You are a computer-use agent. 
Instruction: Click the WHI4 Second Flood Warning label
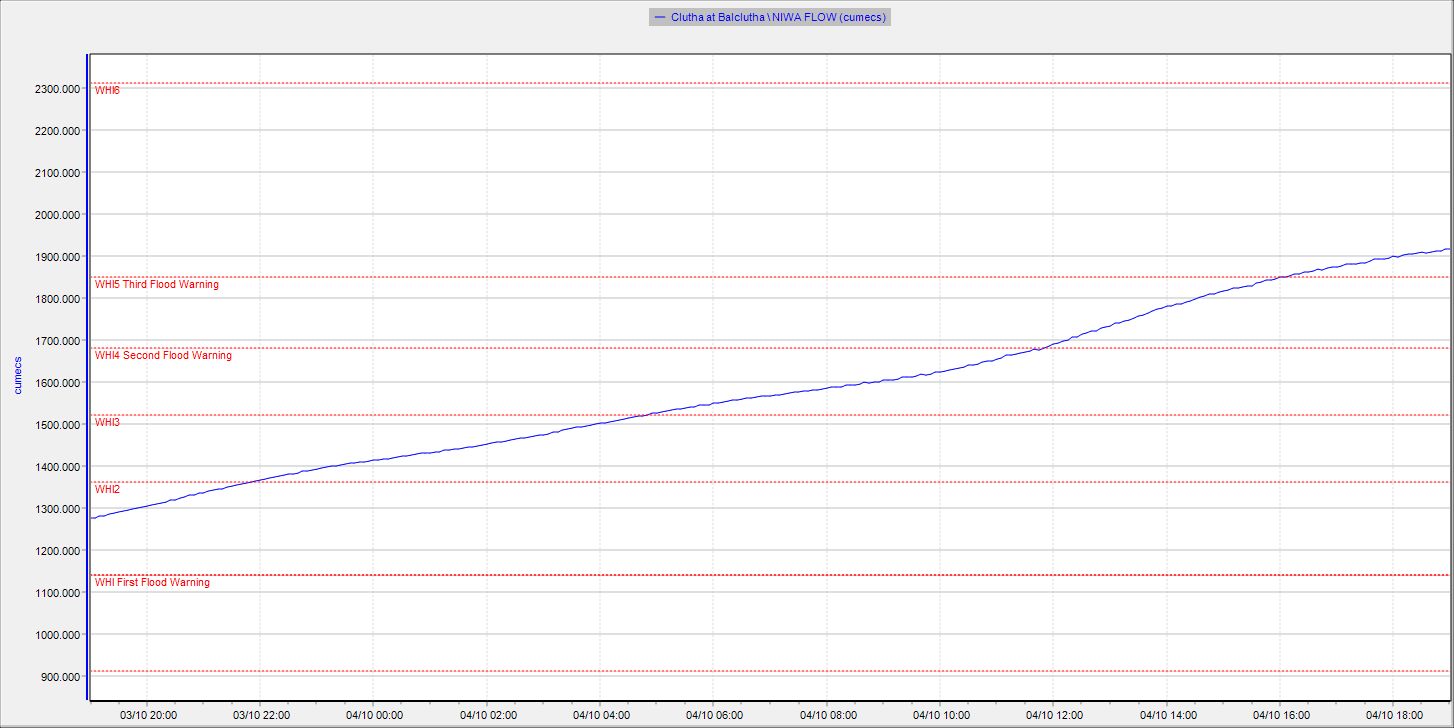163,356
